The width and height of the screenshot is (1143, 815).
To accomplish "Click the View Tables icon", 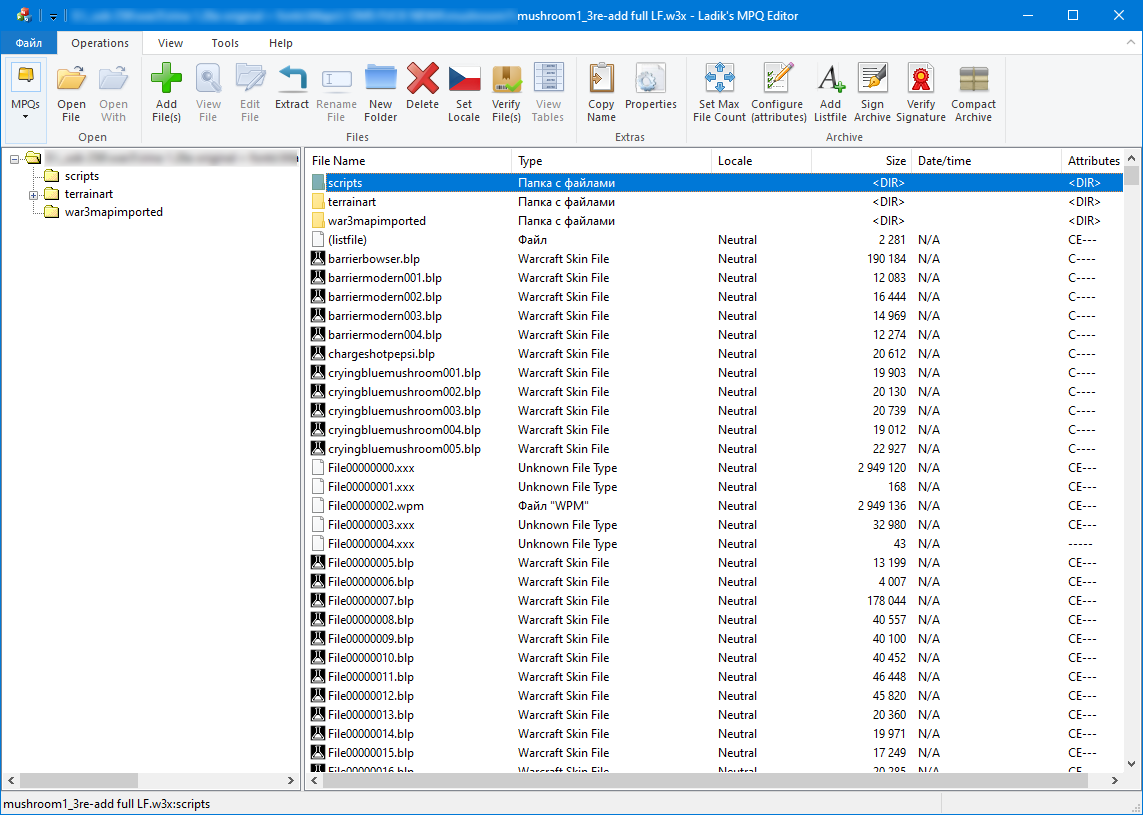I will (548, 78).
